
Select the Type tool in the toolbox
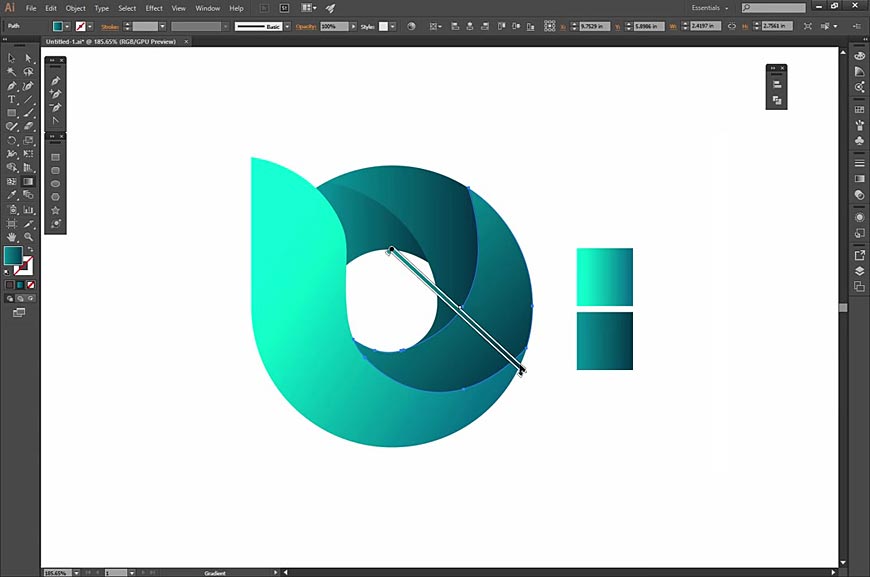point(12,100)
